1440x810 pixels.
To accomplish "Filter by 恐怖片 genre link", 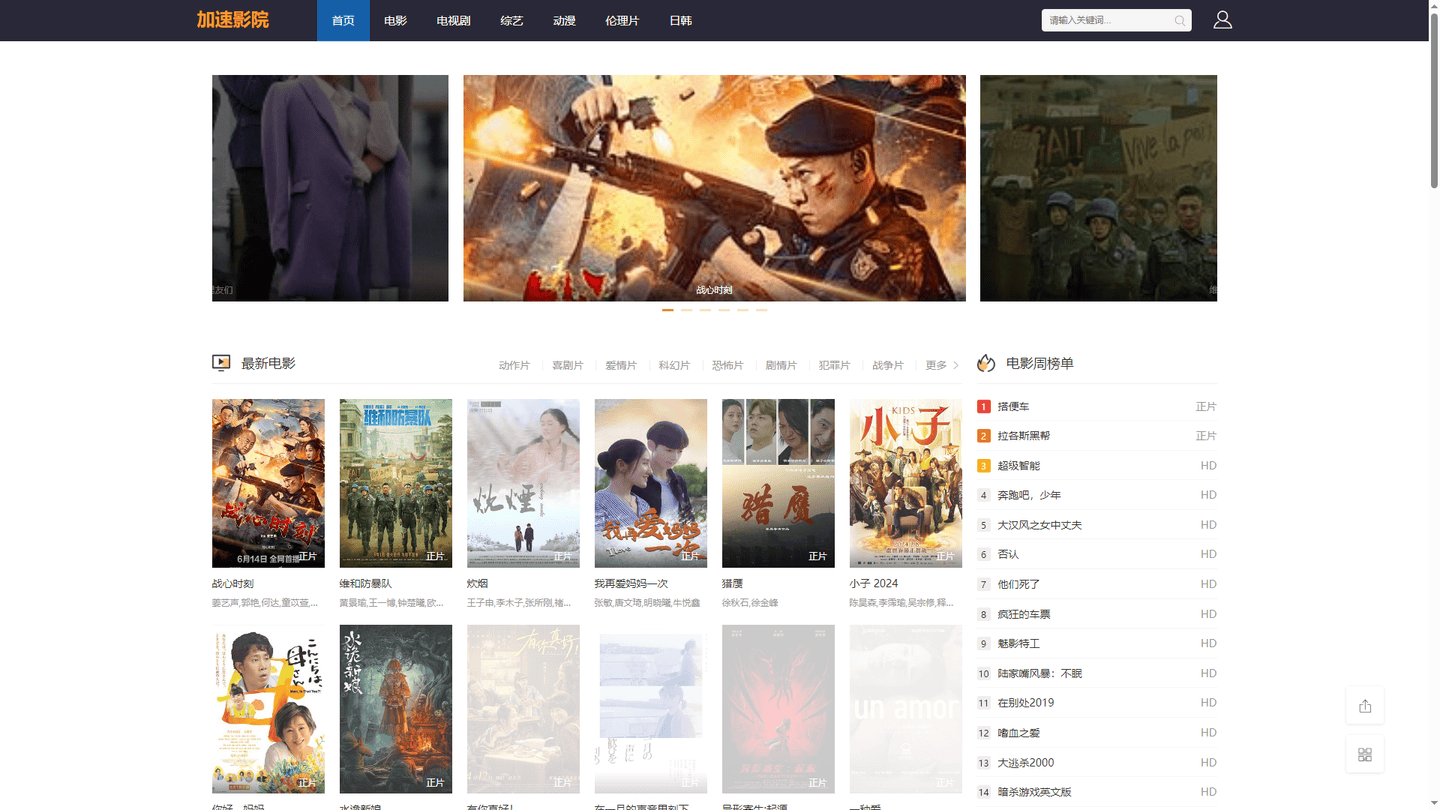I will [x=727, y=365].
